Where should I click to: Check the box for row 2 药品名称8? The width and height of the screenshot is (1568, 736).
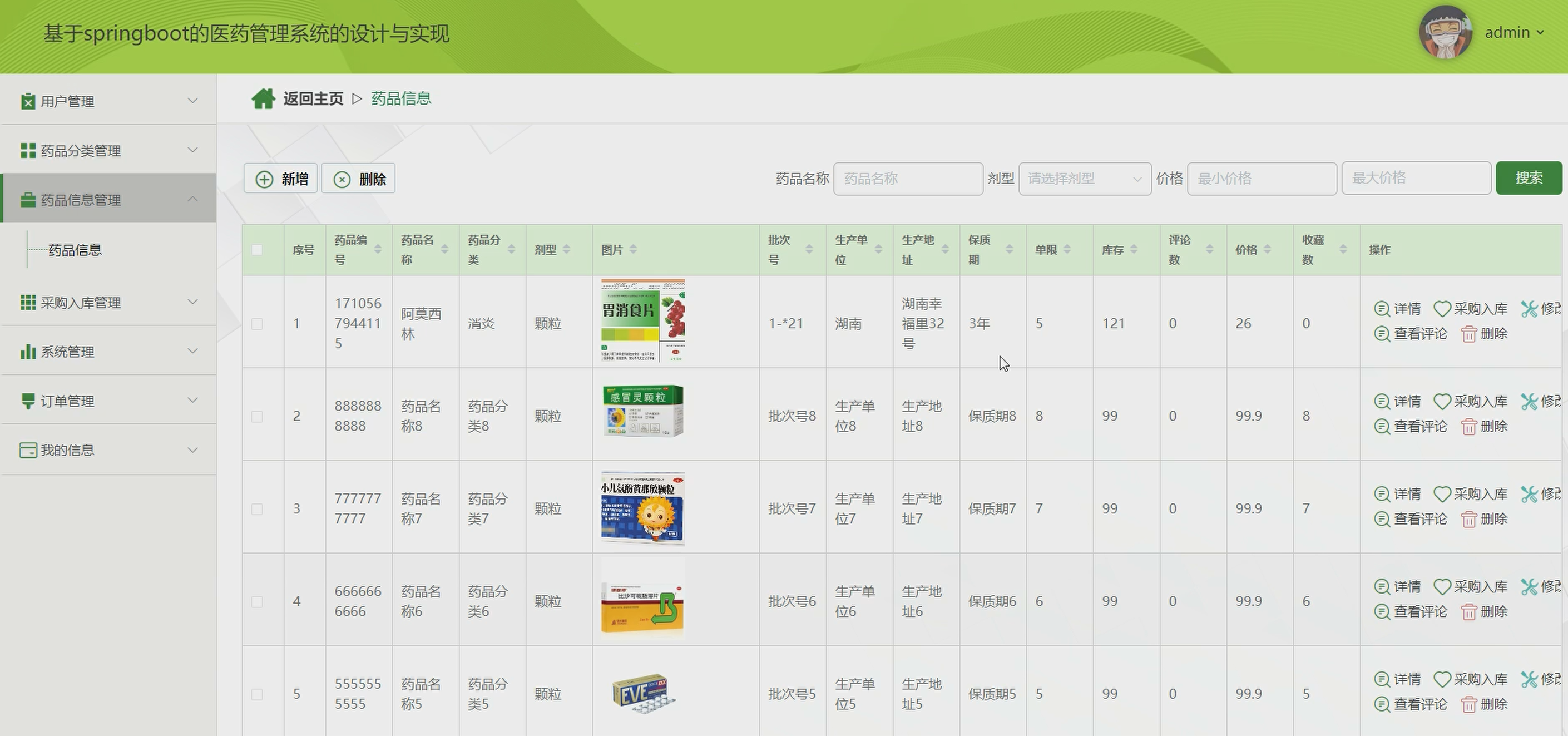click(x=257, y=416)
